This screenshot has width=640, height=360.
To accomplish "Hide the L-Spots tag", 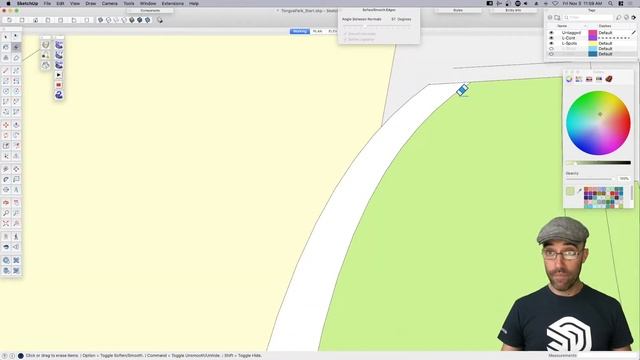I will (x=551, y=43).
